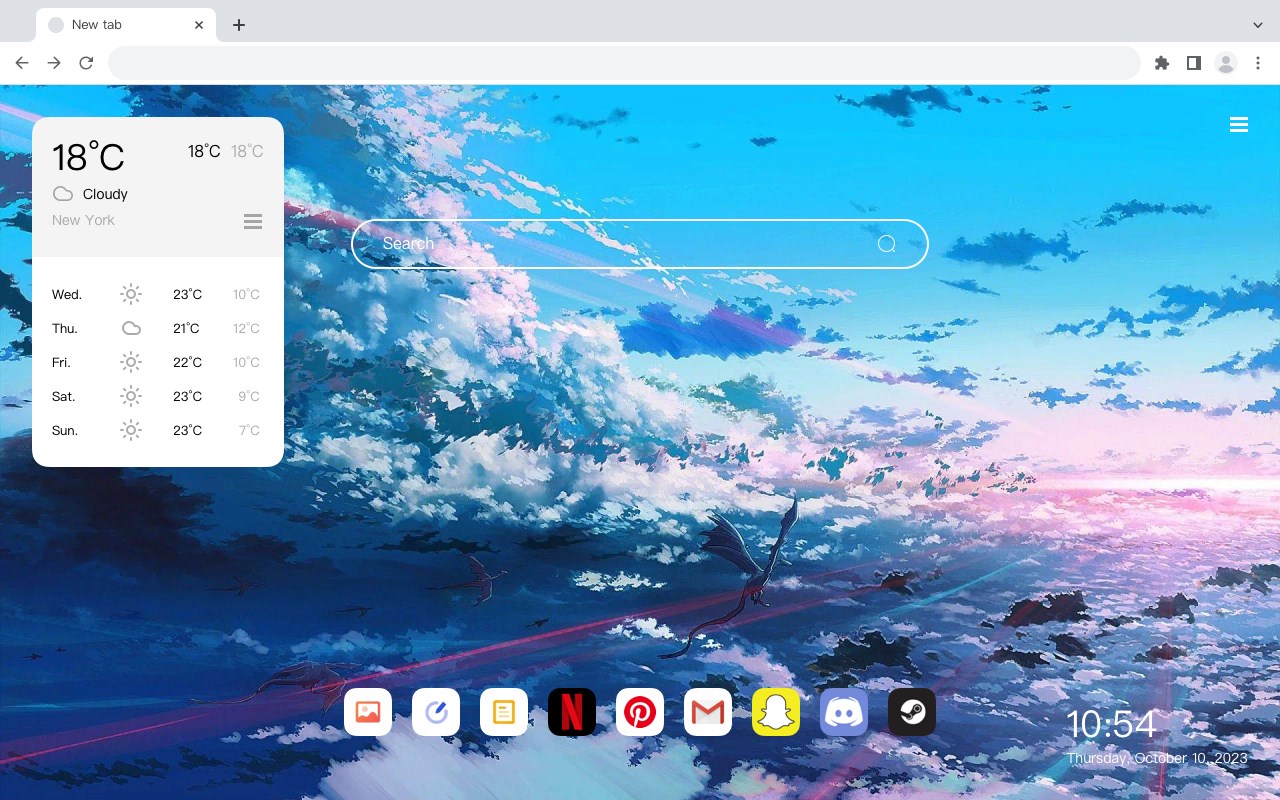Viewport: 1280px width, 800px height.
Task: Click Saturday's 9°C low temperature
Action: click(x=249, y=396)
